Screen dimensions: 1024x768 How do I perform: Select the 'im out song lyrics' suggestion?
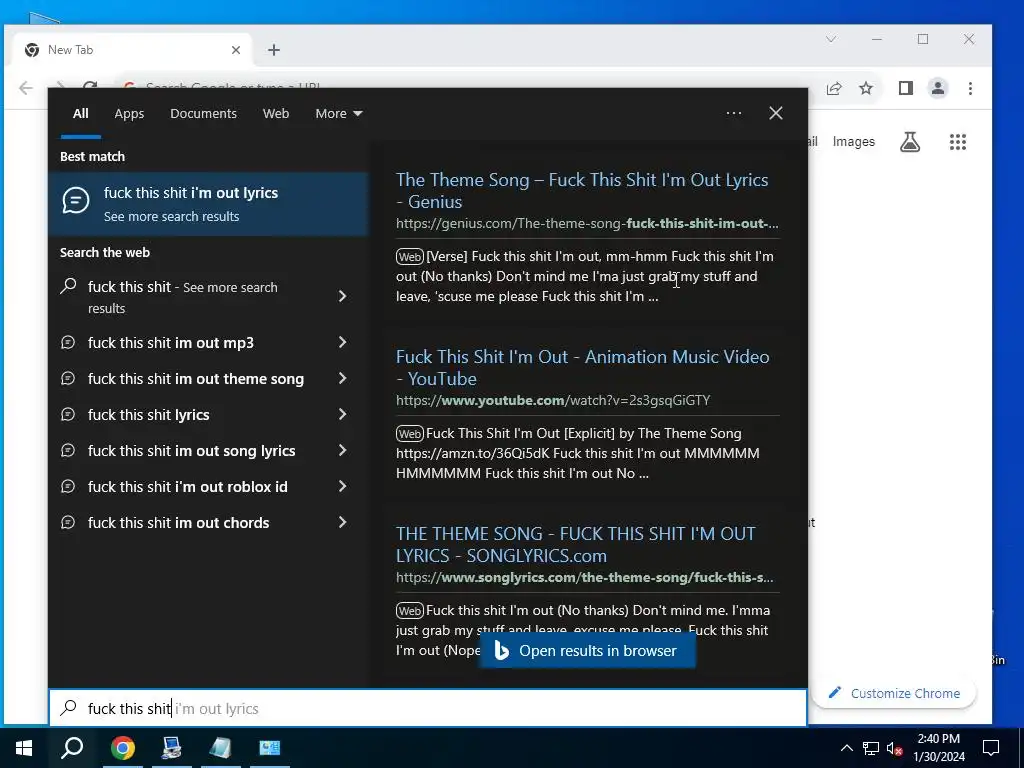(191, 451)
